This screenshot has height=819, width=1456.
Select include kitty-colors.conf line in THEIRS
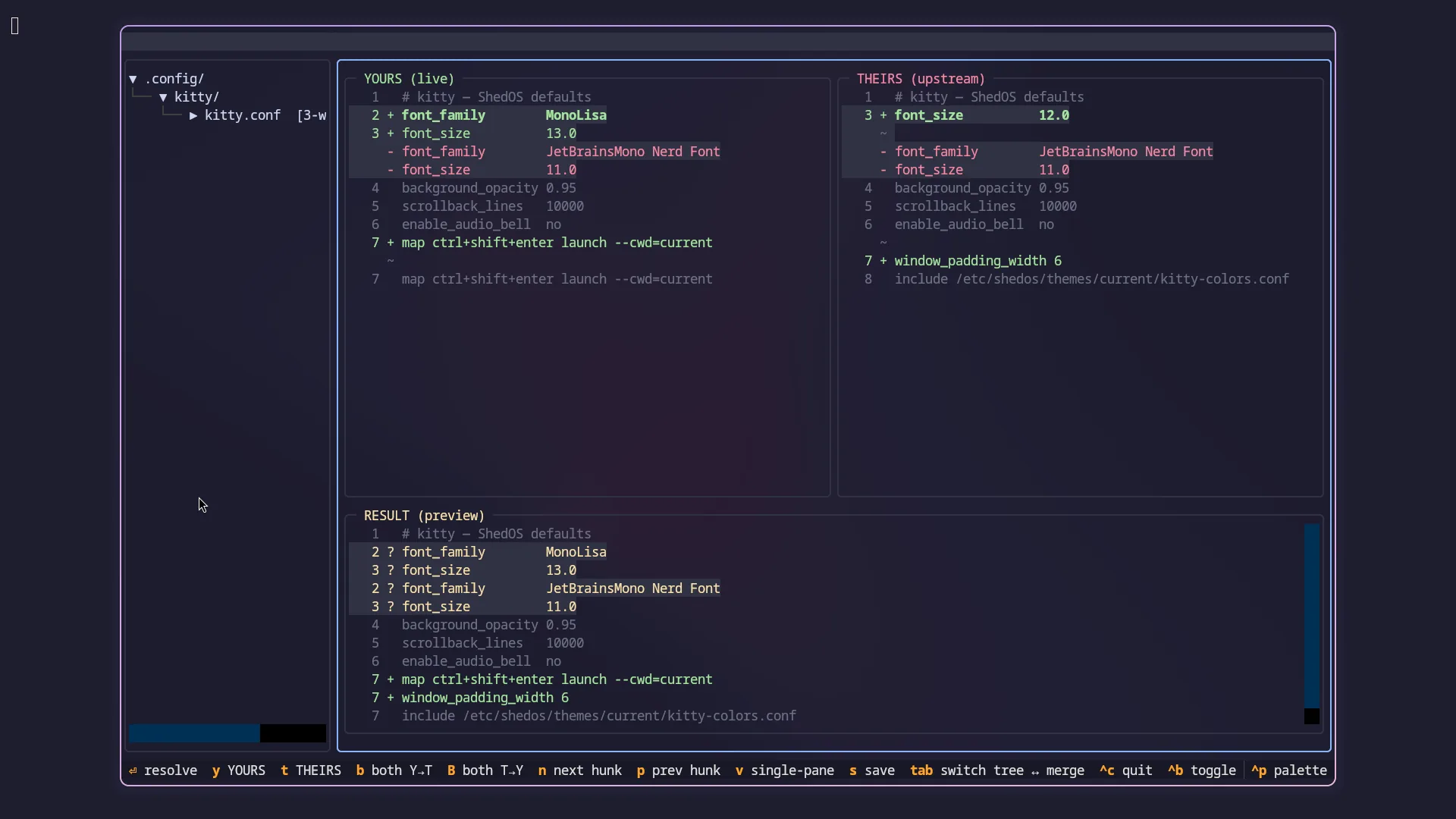pos(1077,279)
